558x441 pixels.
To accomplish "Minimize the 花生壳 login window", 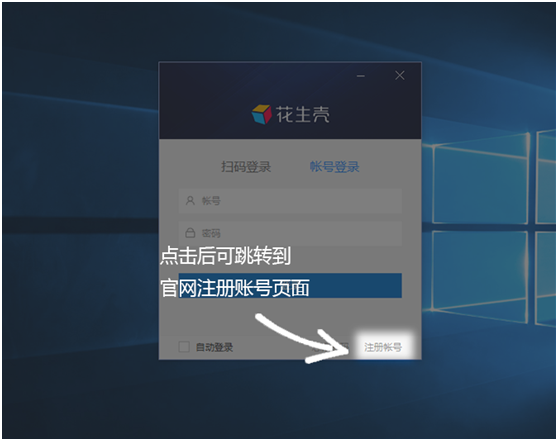I will [361, 76].
